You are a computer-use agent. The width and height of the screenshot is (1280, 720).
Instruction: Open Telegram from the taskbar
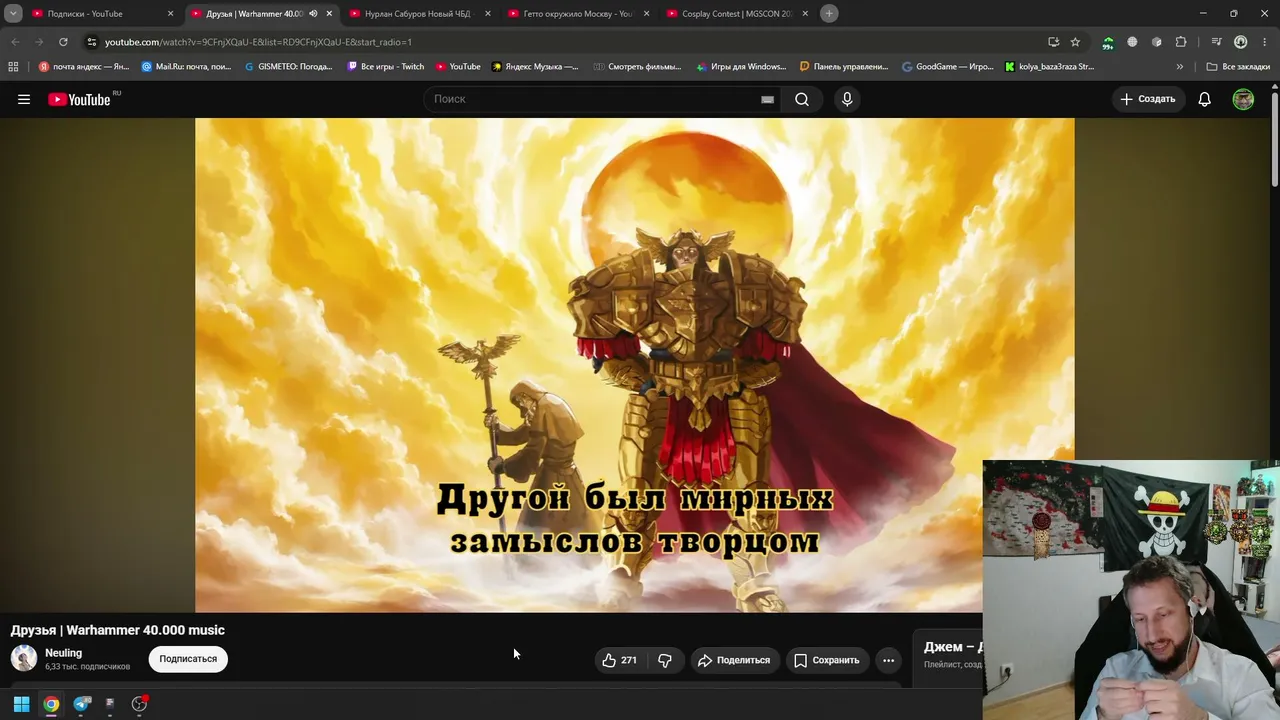pyautogui.click(x=82, y=704)
